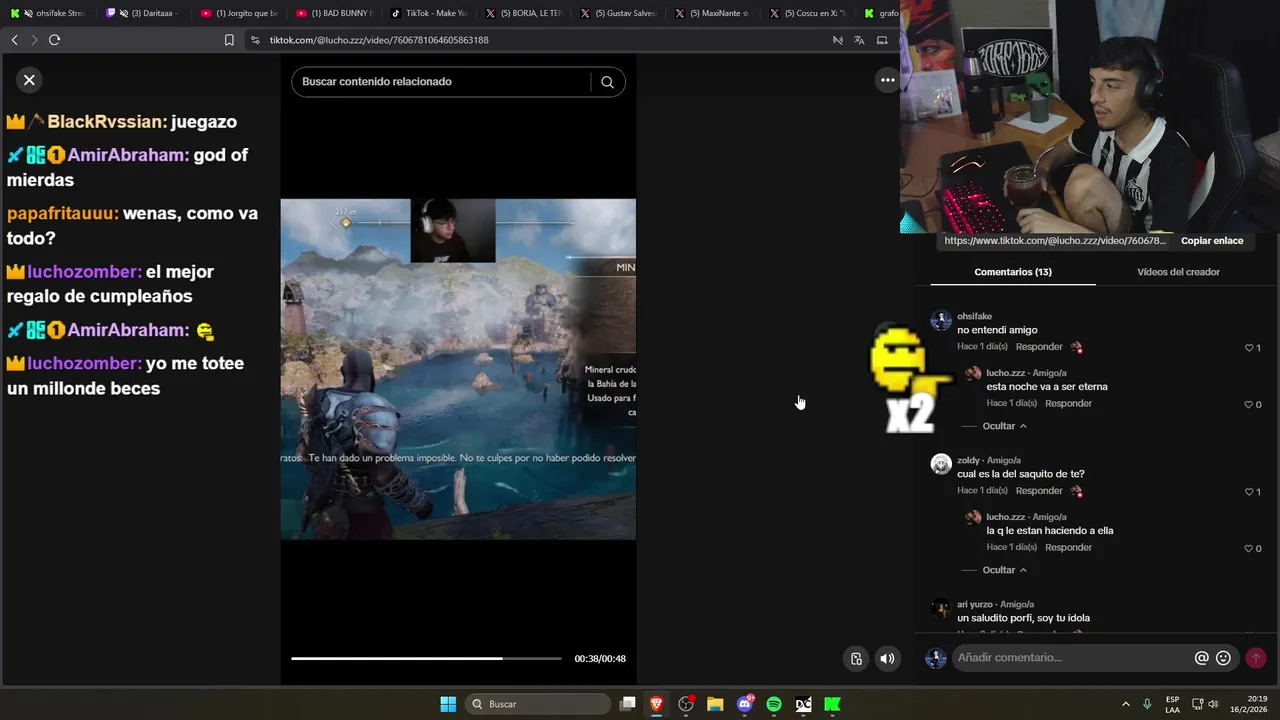This screenshot has height=720, width=1280.
Task: Switch to 'Comentarios (13)' tab
Action: [x=1013, y=272]
